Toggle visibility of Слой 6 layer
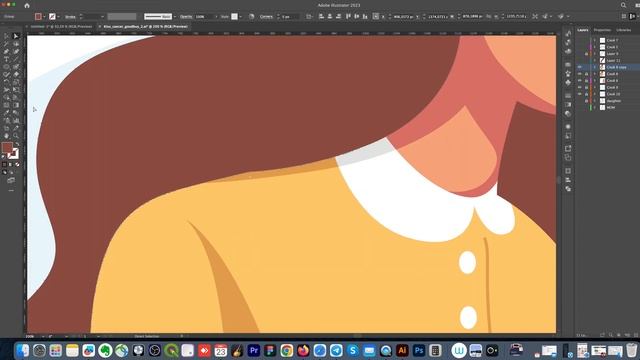This screenshot has height=360, width=640. tap(580, 81)
